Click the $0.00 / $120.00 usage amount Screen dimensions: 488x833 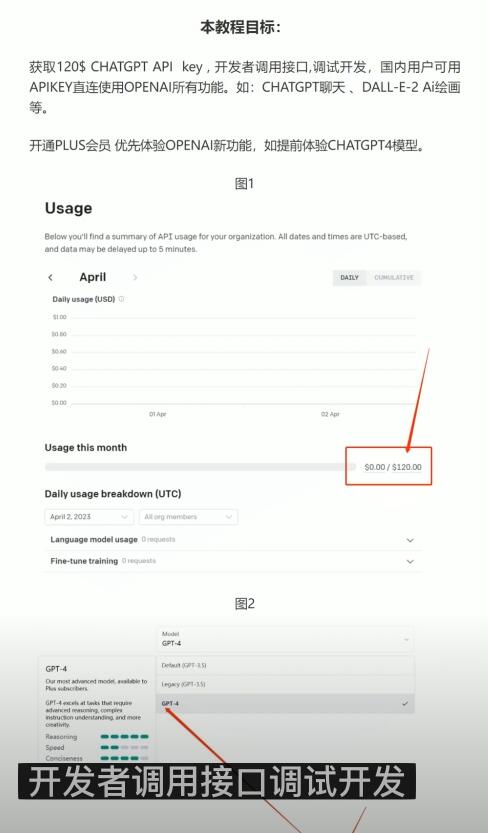click(393, 468)
